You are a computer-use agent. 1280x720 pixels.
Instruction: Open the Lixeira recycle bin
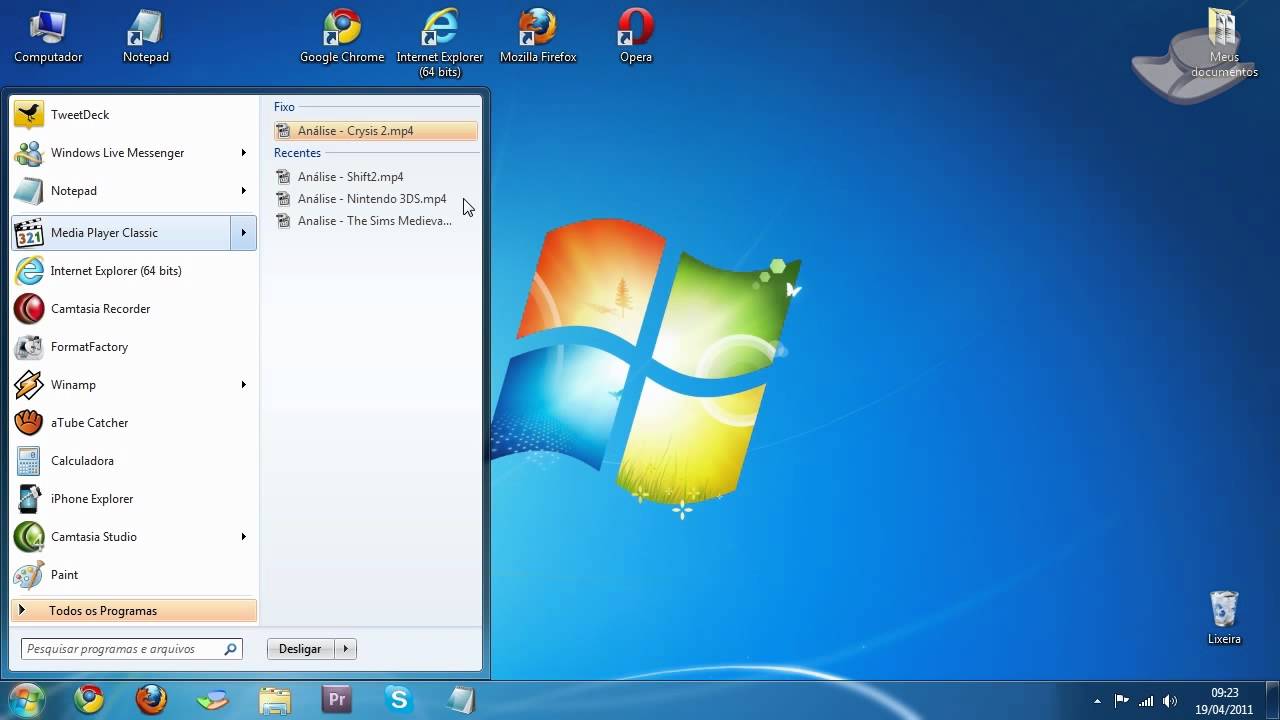tap(1224, 618)
